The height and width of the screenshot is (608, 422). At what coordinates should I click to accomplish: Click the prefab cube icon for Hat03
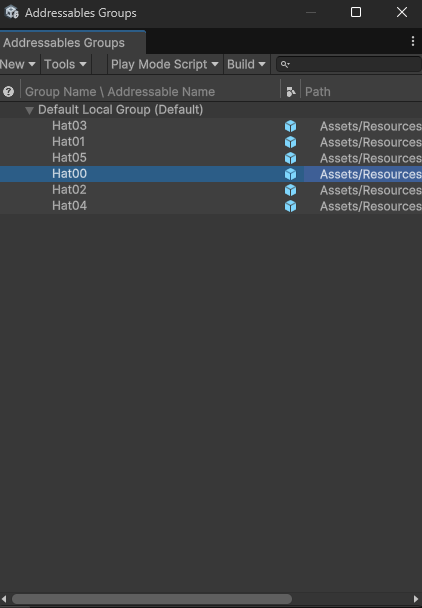[290, 126]
